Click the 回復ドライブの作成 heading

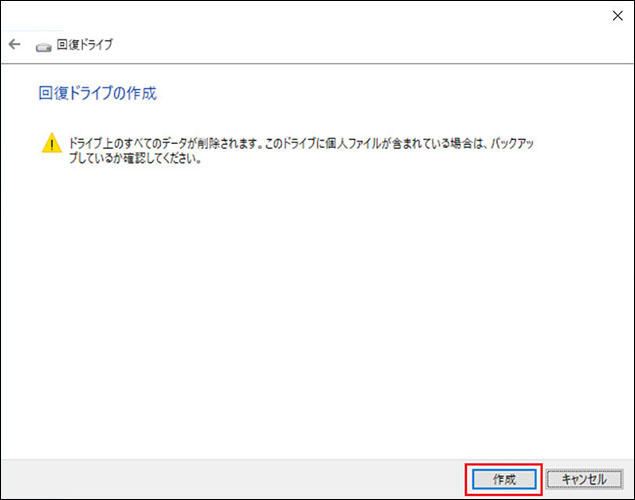[97, 94]
